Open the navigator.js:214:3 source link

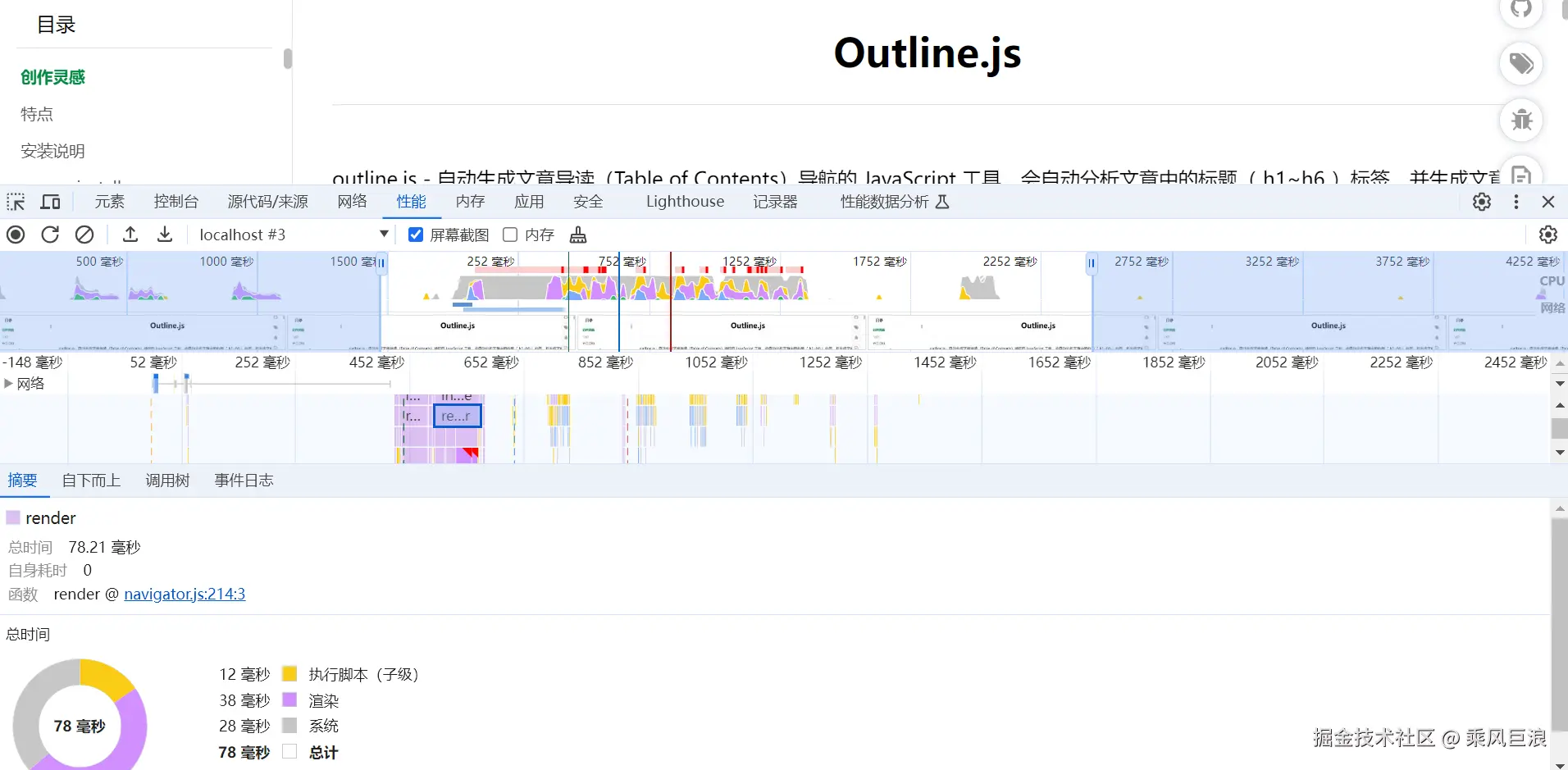(185, 594)
